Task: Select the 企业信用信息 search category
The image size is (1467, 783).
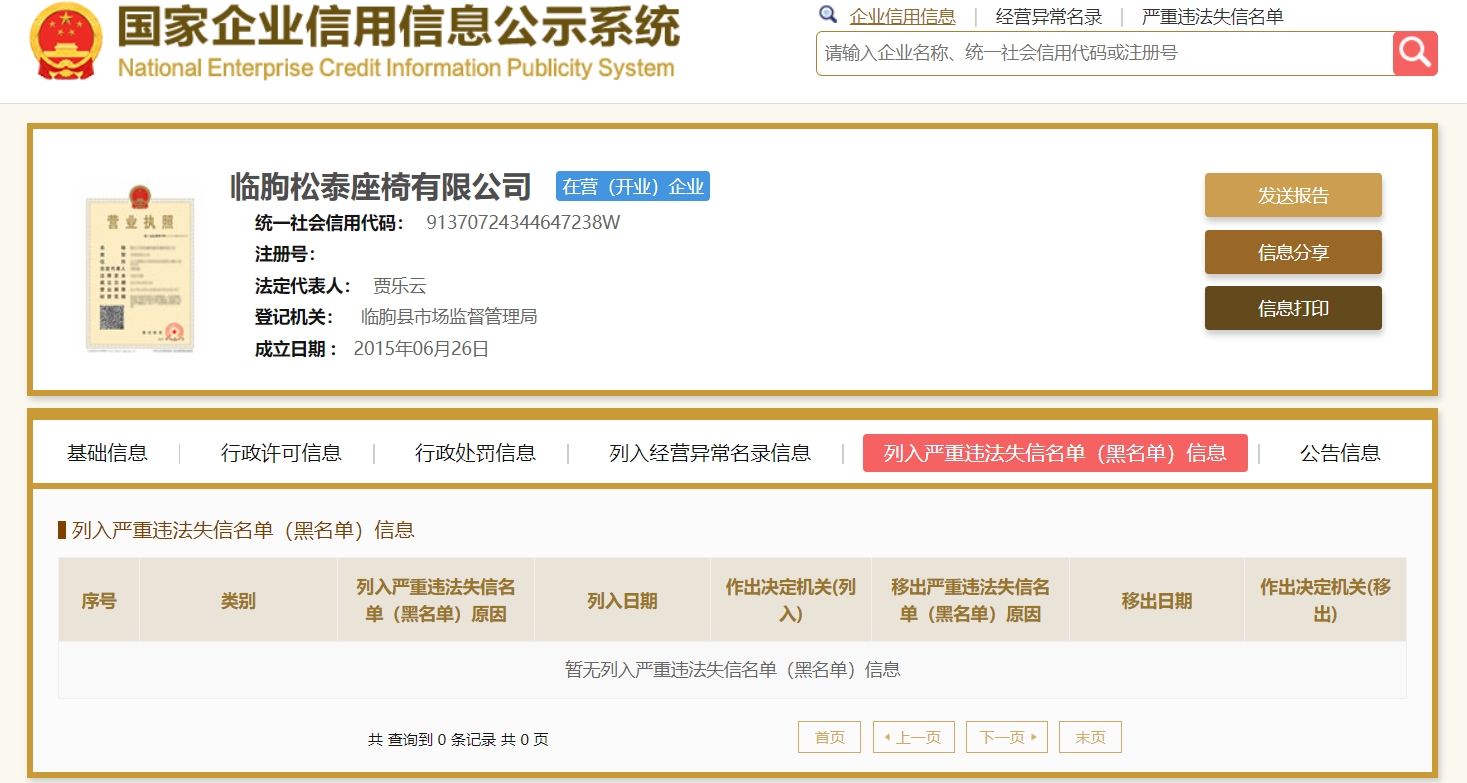Action: [902, 16]
